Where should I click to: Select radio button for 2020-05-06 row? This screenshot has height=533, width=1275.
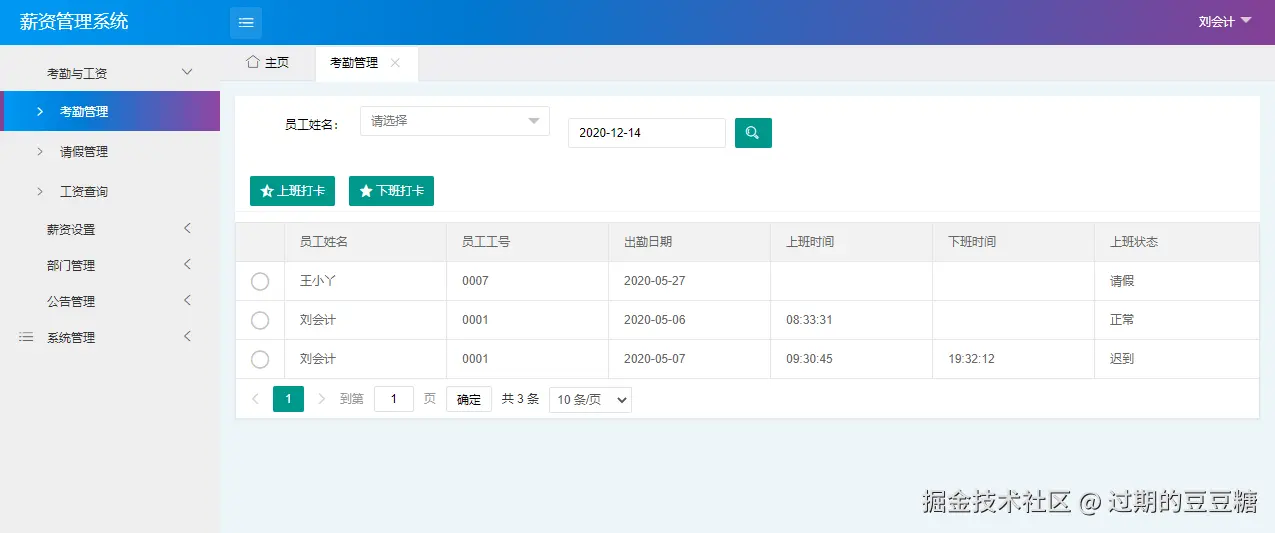(260, 321)
